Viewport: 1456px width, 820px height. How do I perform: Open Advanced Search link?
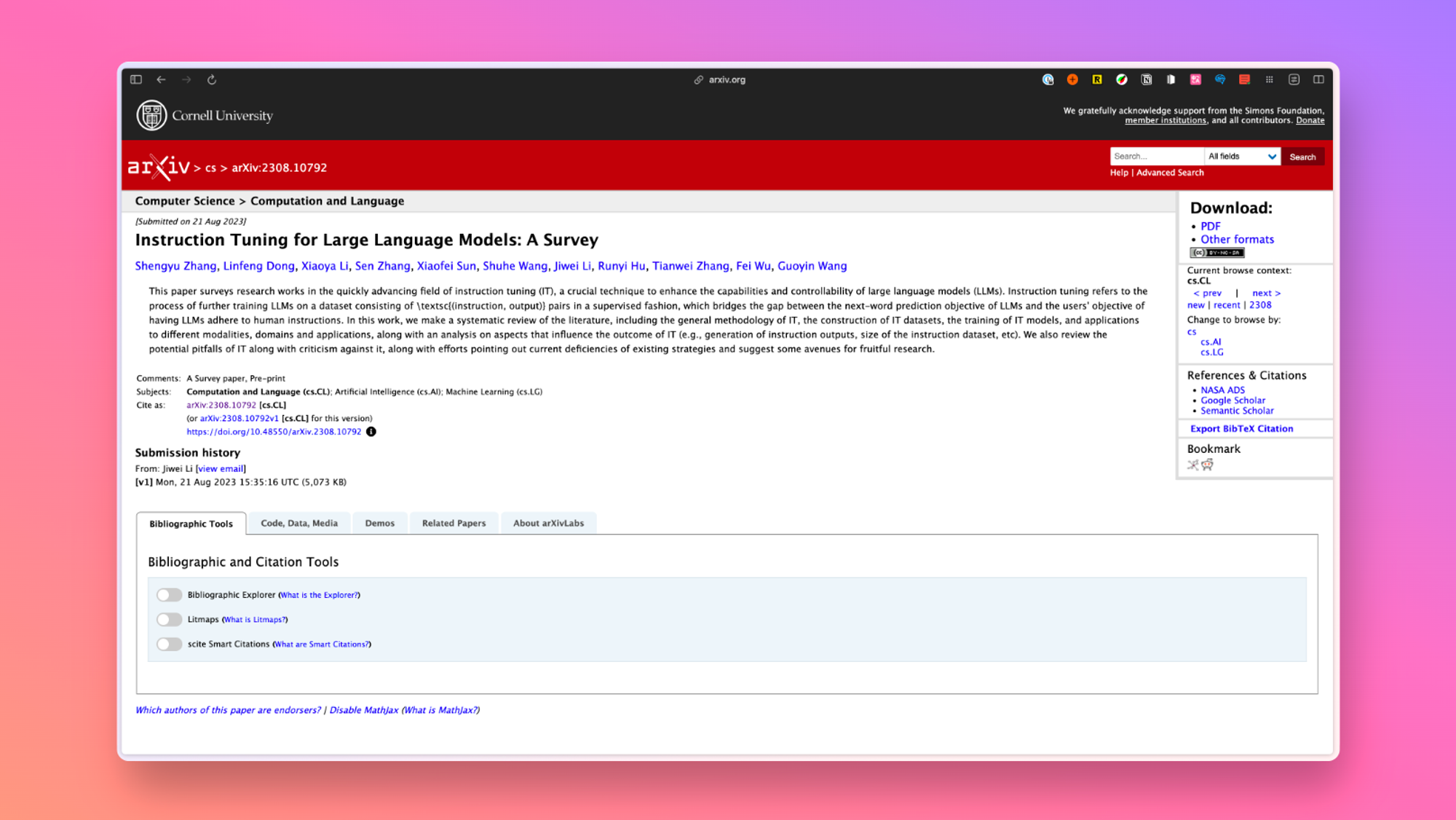1170,173
